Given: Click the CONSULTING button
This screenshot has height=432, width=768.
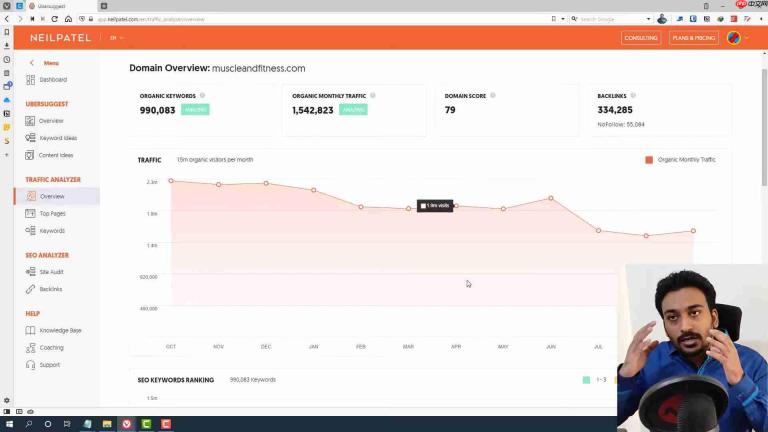Looking at the screenshot, I should (641, 38).
